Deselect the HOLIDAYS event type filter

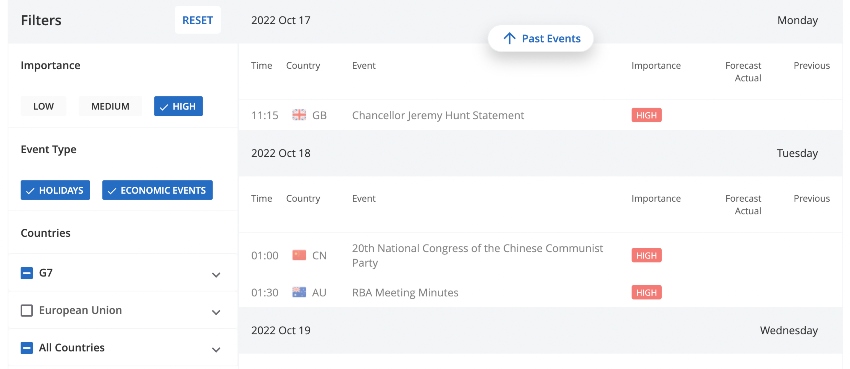(55, 190)
